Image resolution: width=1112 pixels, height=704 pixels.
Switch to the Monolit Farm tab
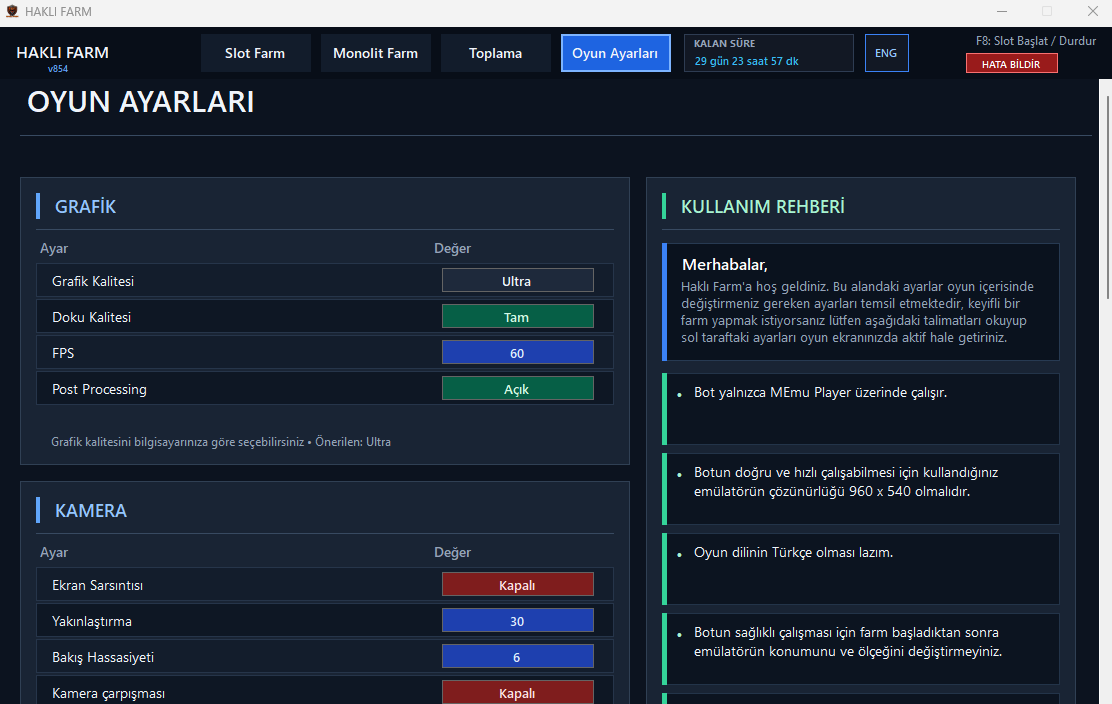376,53
